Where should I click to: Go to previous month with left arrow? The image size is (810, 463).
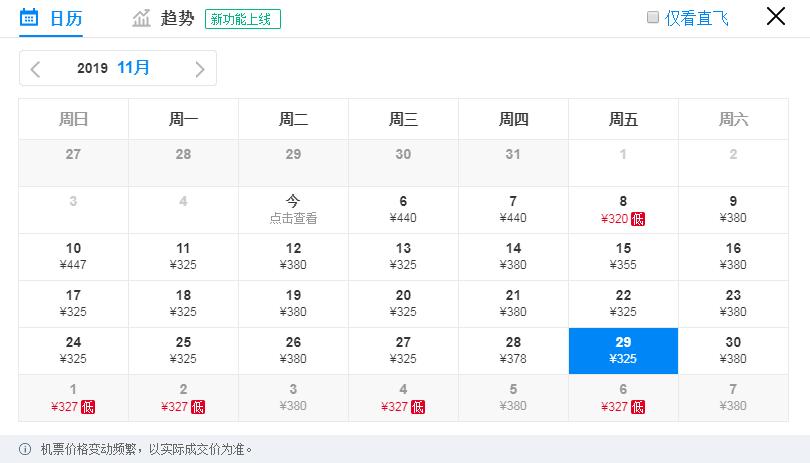pos(35,69)
